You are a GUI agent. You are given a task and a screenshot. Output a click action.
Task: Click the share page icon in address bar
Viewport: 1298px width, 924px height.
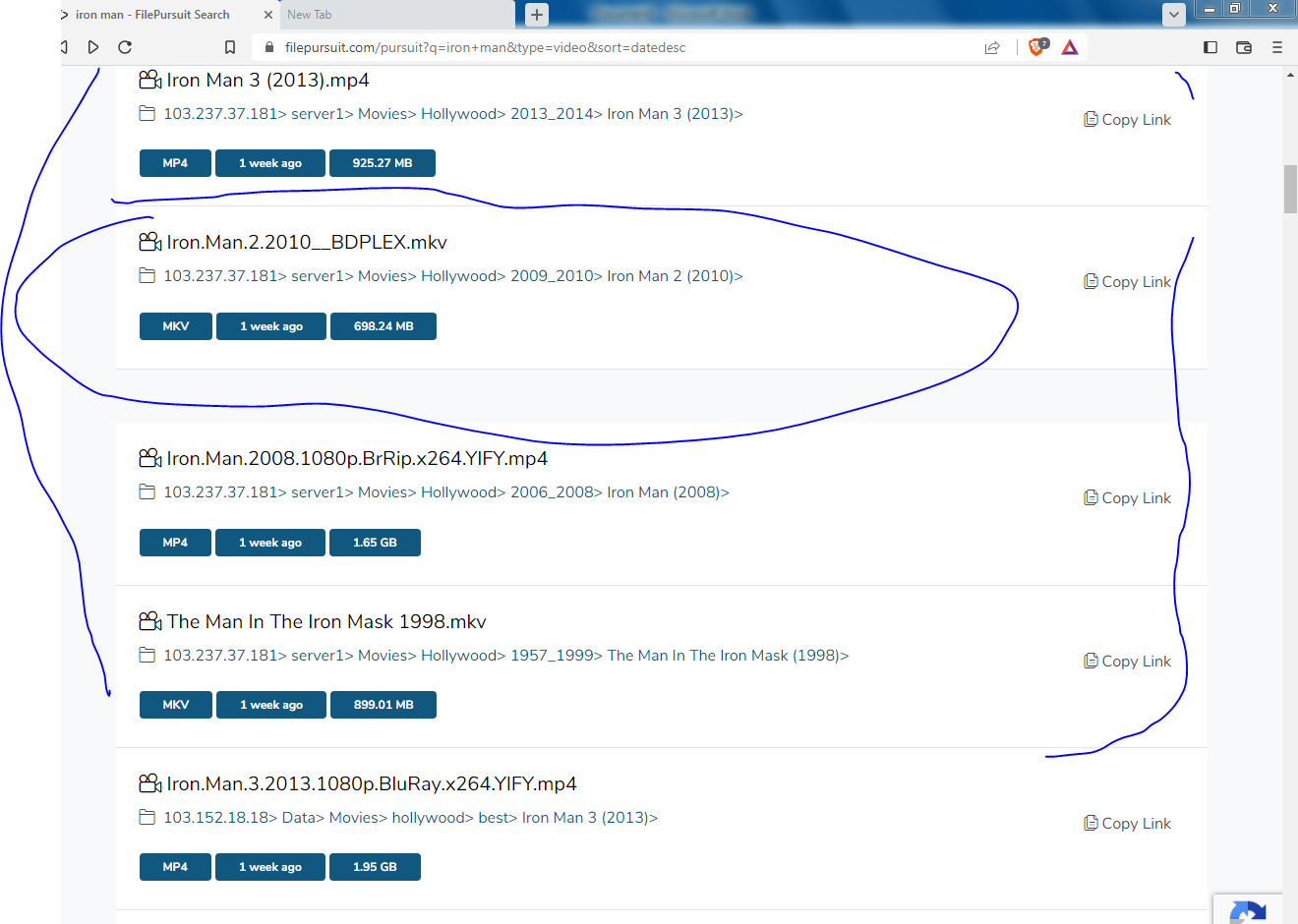(992, 47)
